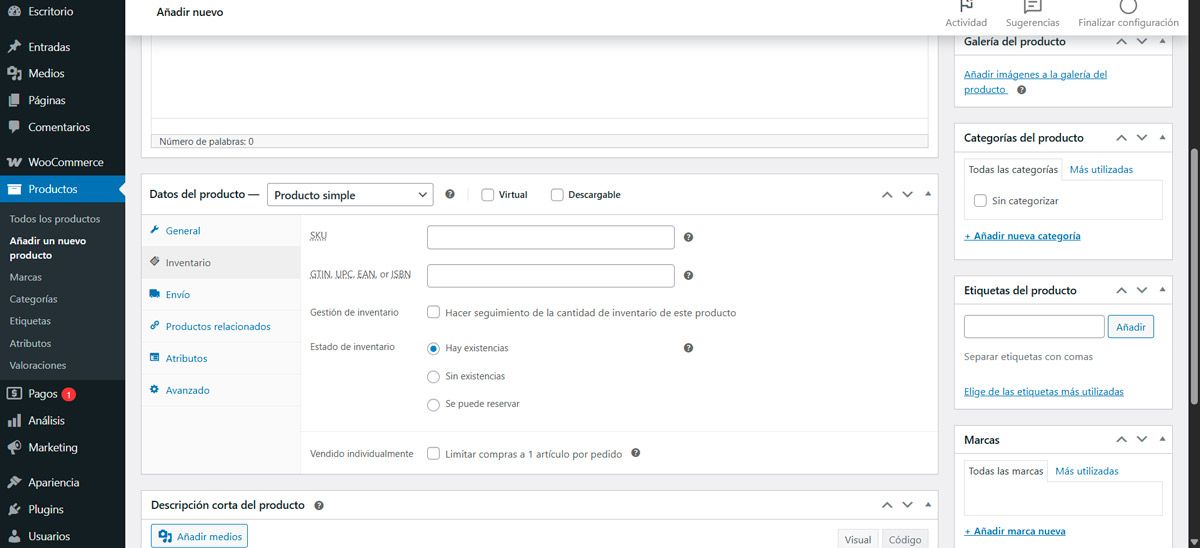The height and width of the screenshot is (548, 1200).
Task: Select the Hay existencias radio option
Action: point(433,348)
